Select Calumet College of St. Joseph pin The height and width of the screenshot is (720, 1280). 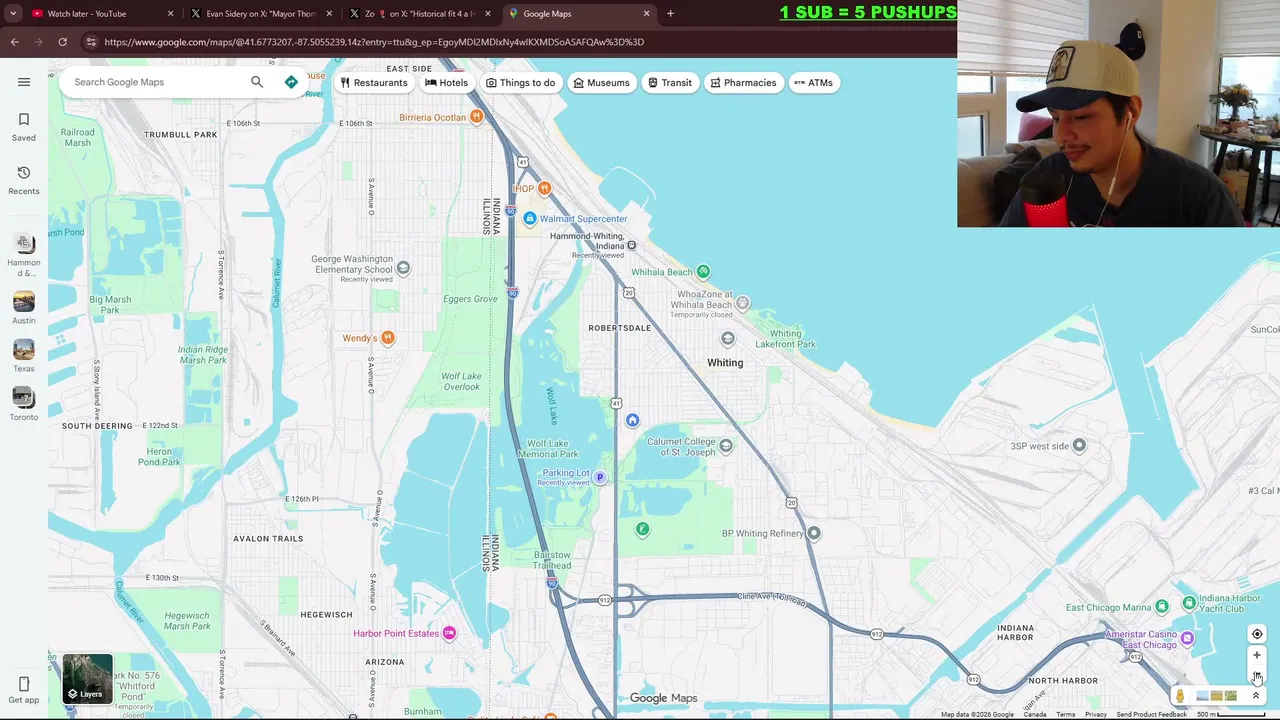point(726,445)
